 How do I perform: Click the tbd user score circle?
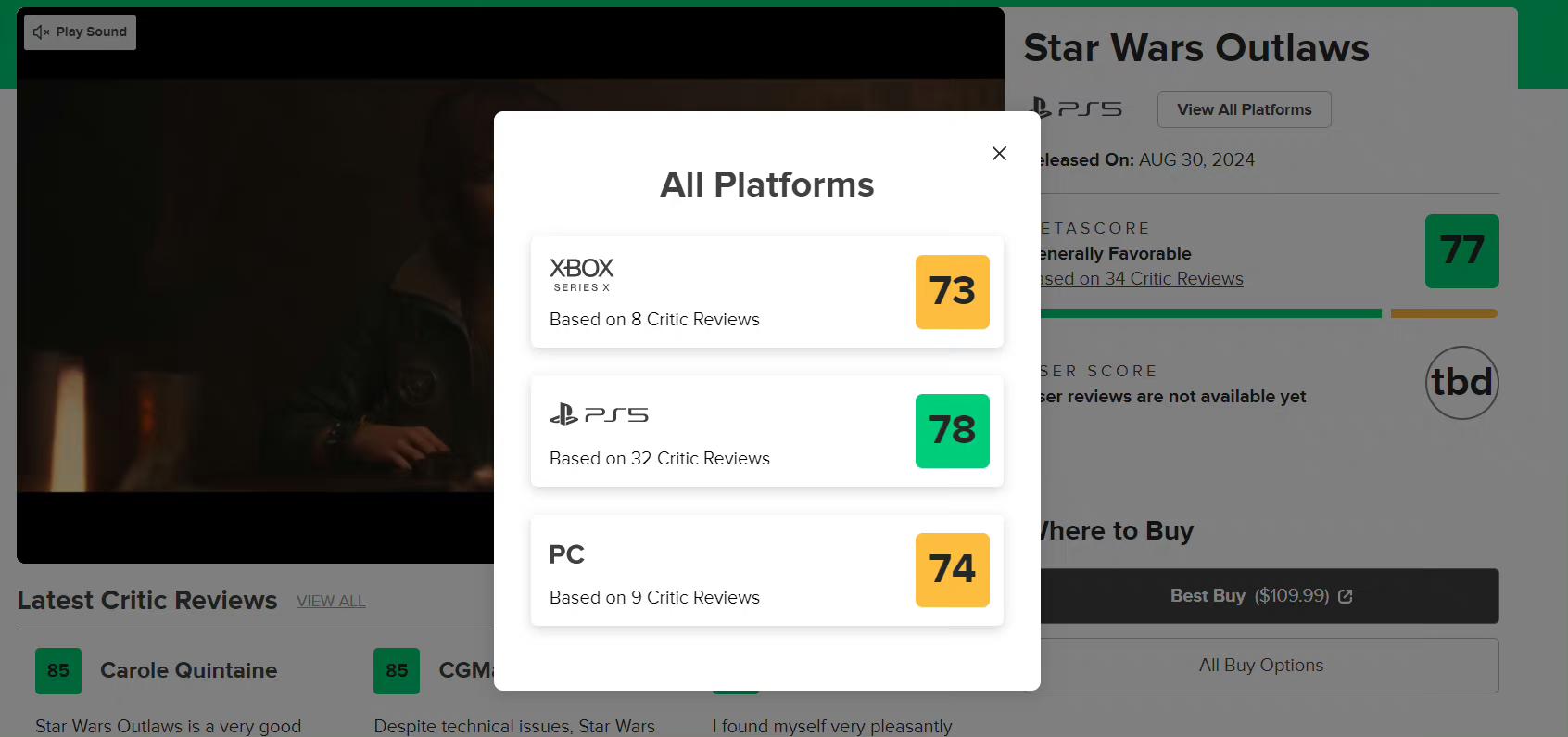click(x=1461, y=383)
